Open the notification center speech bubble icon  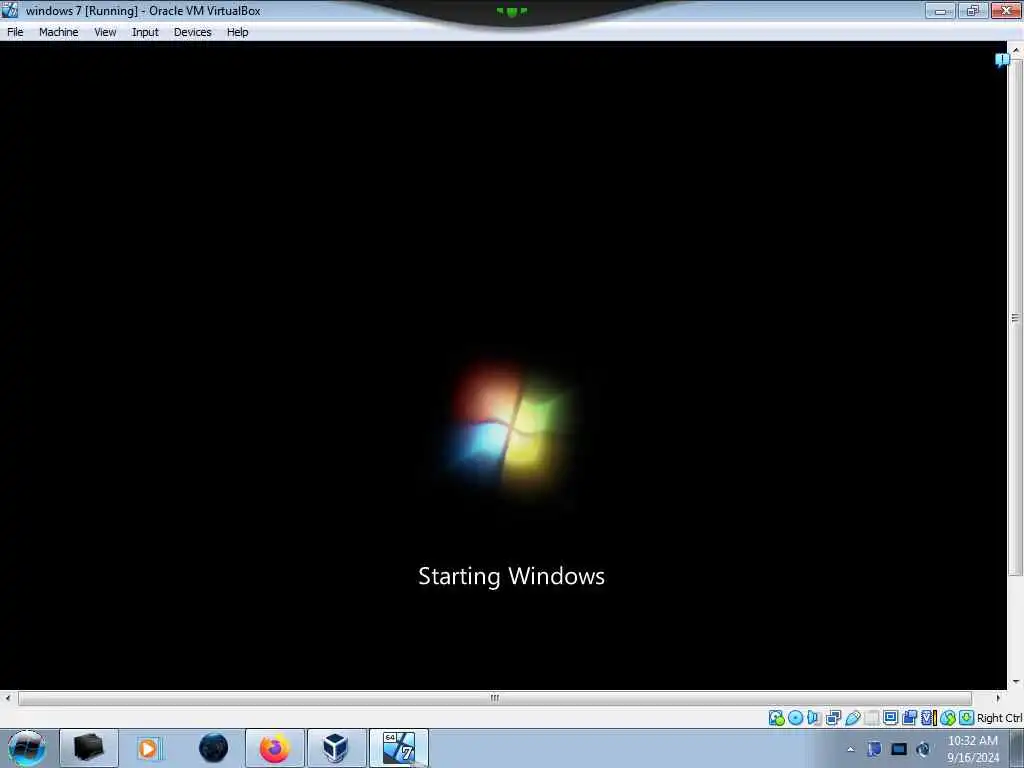point(1002,60)
